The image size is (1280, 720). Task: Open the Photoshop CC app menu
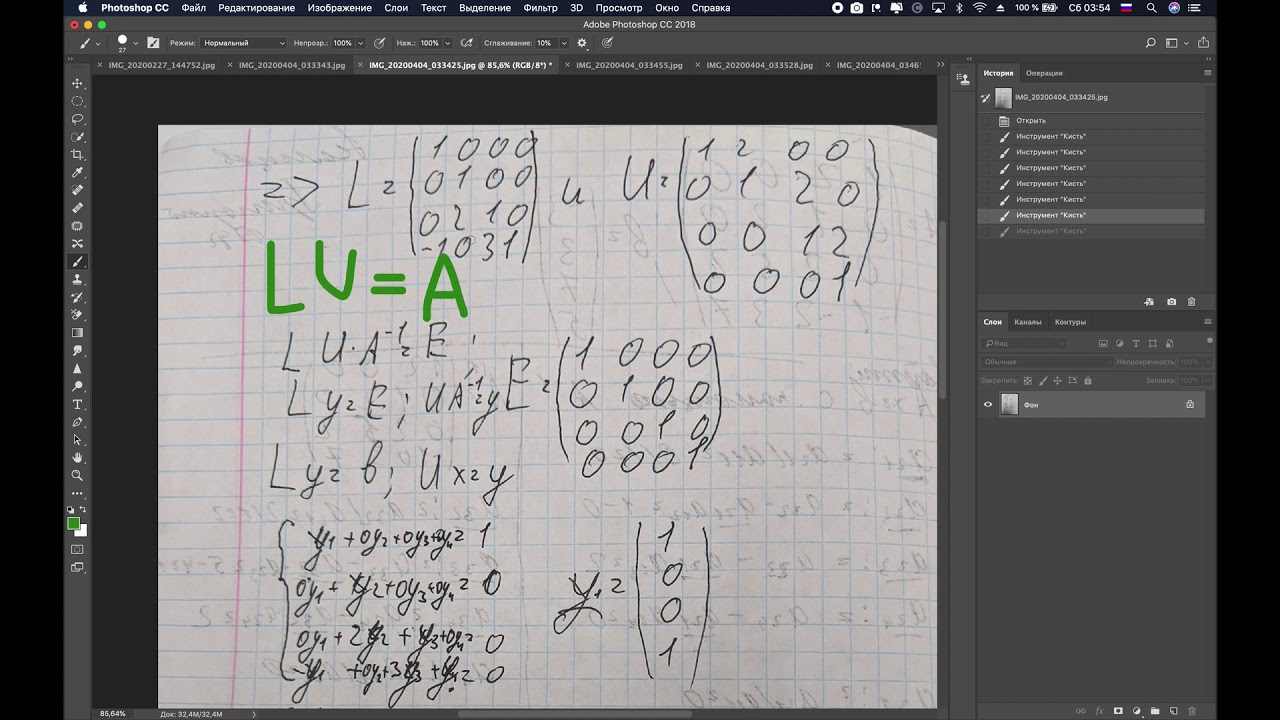[134, 7]
